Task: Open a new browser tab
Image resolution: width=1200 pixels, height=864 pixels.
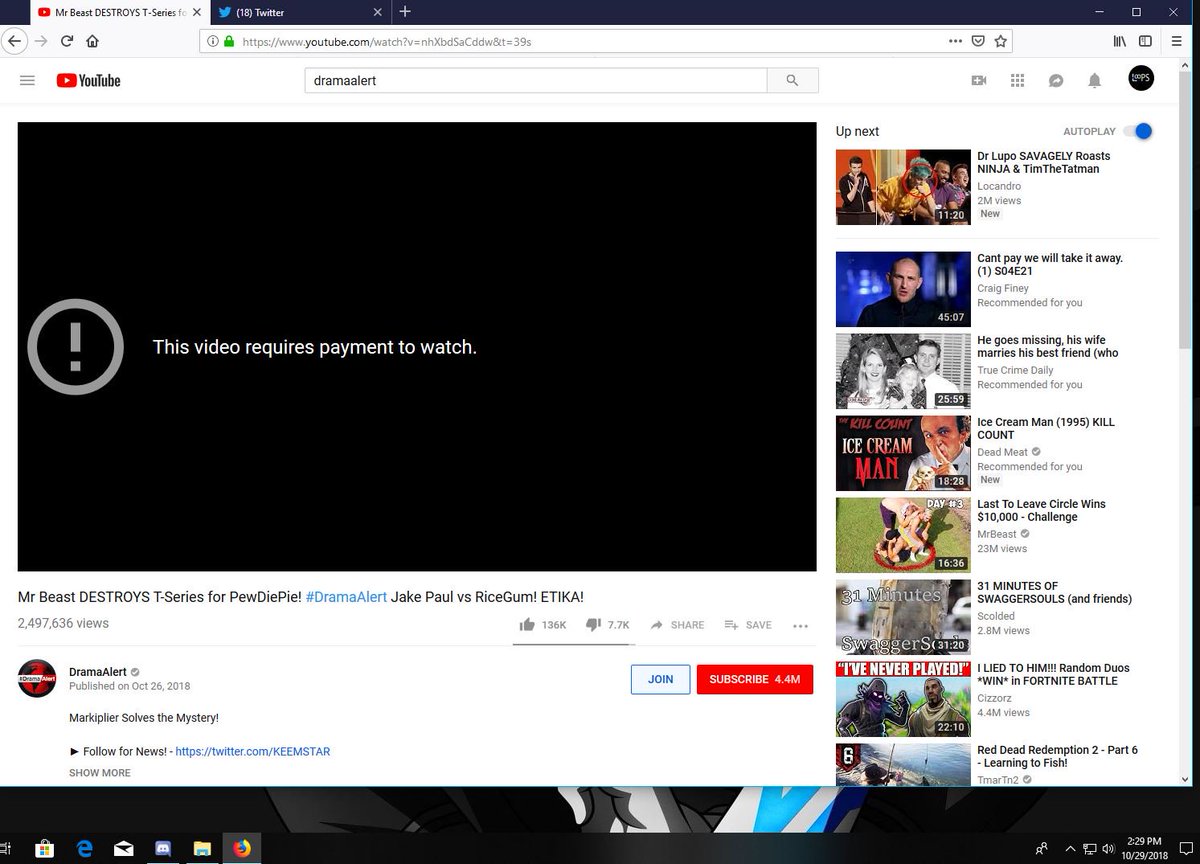Action: point(404,12)
